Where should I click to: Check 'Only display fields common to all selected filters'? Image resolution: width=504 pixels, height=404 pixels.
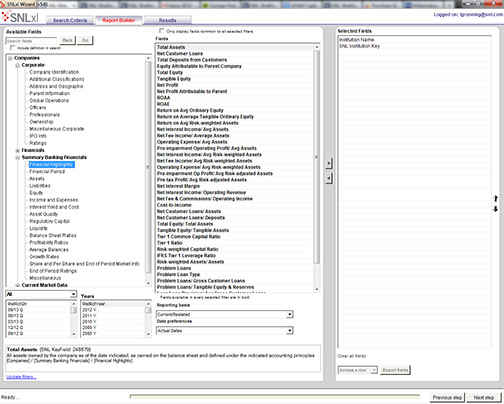click(162, 31)
